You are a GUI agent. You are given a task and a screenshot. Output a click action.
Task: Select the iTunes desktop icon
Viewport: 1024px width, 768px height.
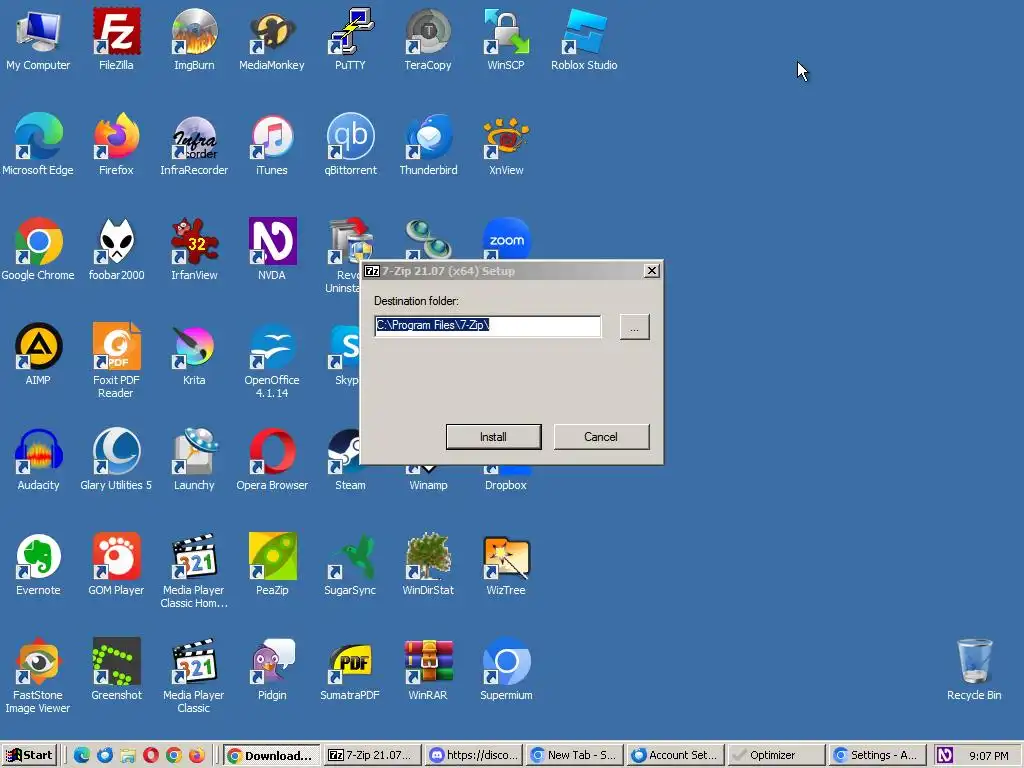tap(272, 144)
